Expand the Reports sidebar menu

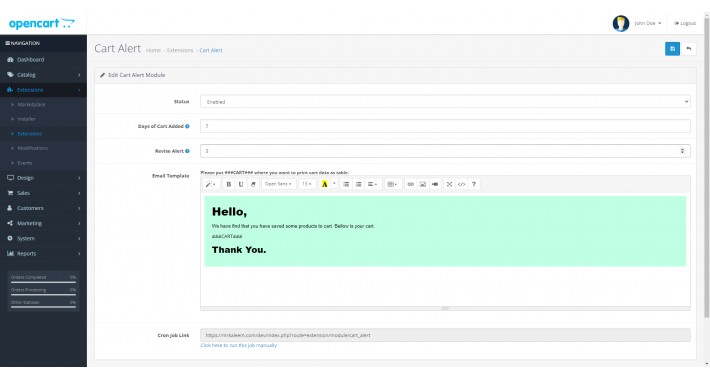pyautogui.click(x=43, y=254)
